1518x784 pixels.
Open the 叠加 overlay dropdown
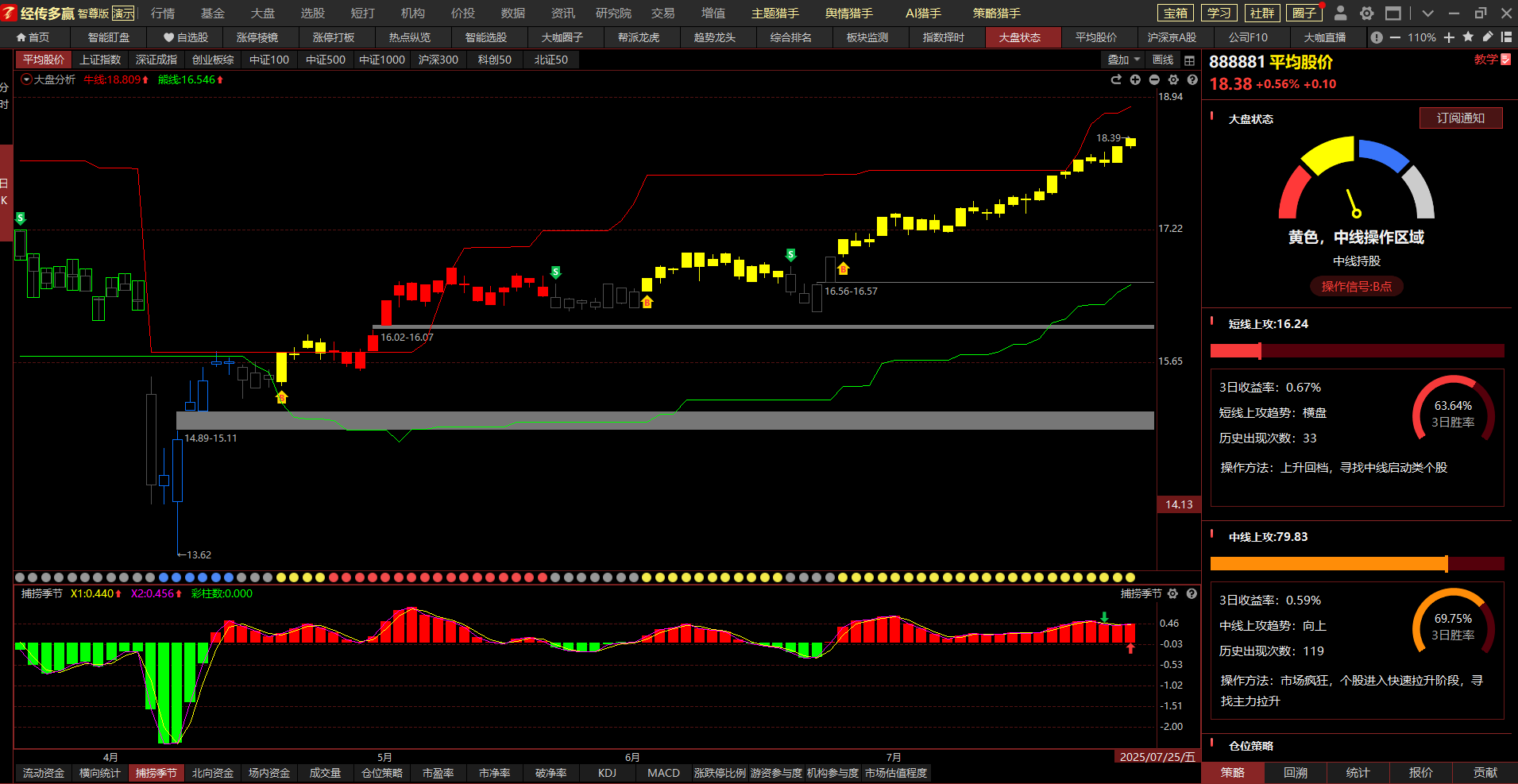(x=1124, y=60)
